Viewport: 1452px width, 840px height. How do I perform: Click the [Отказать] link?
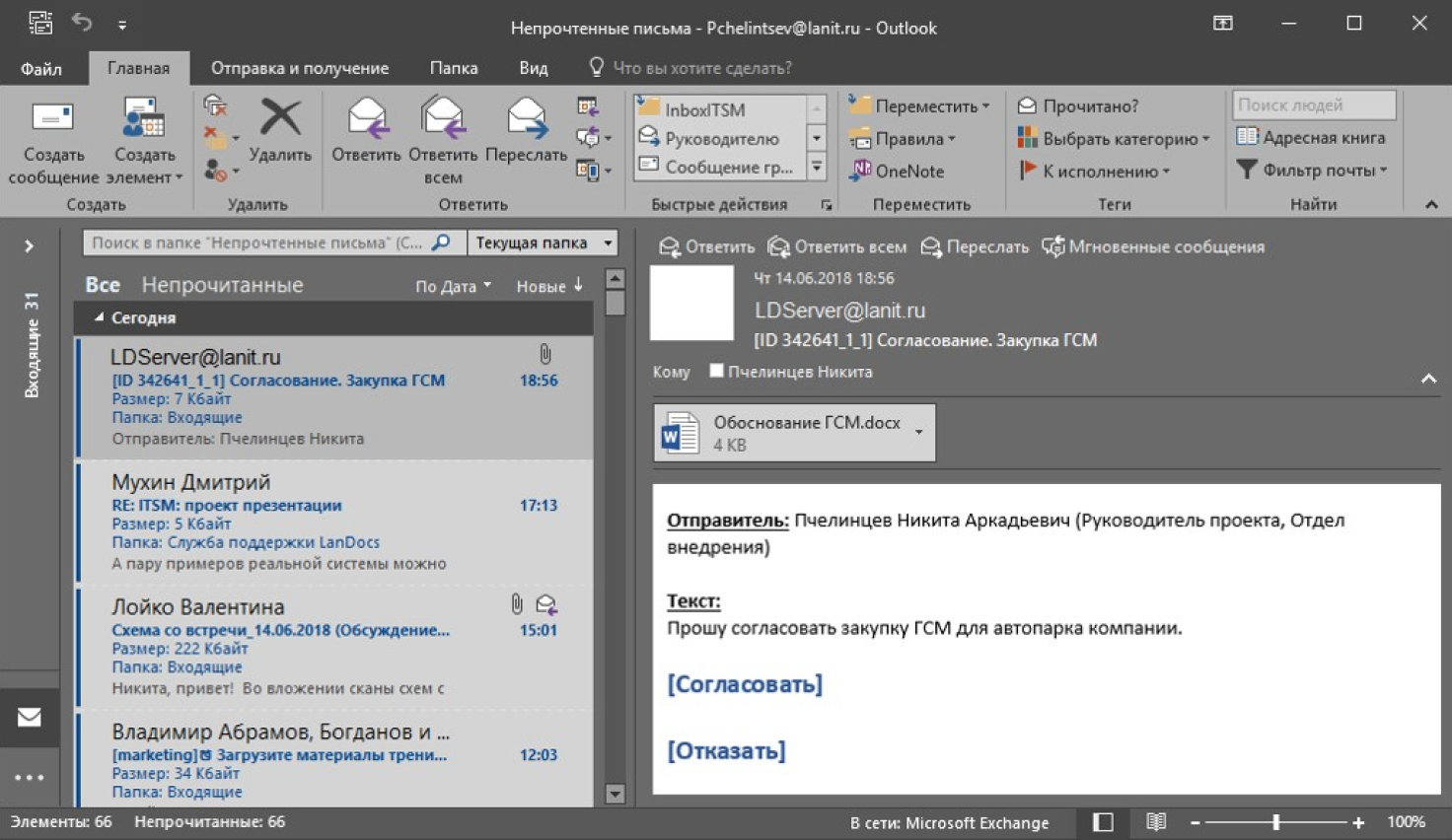[726, 750]
